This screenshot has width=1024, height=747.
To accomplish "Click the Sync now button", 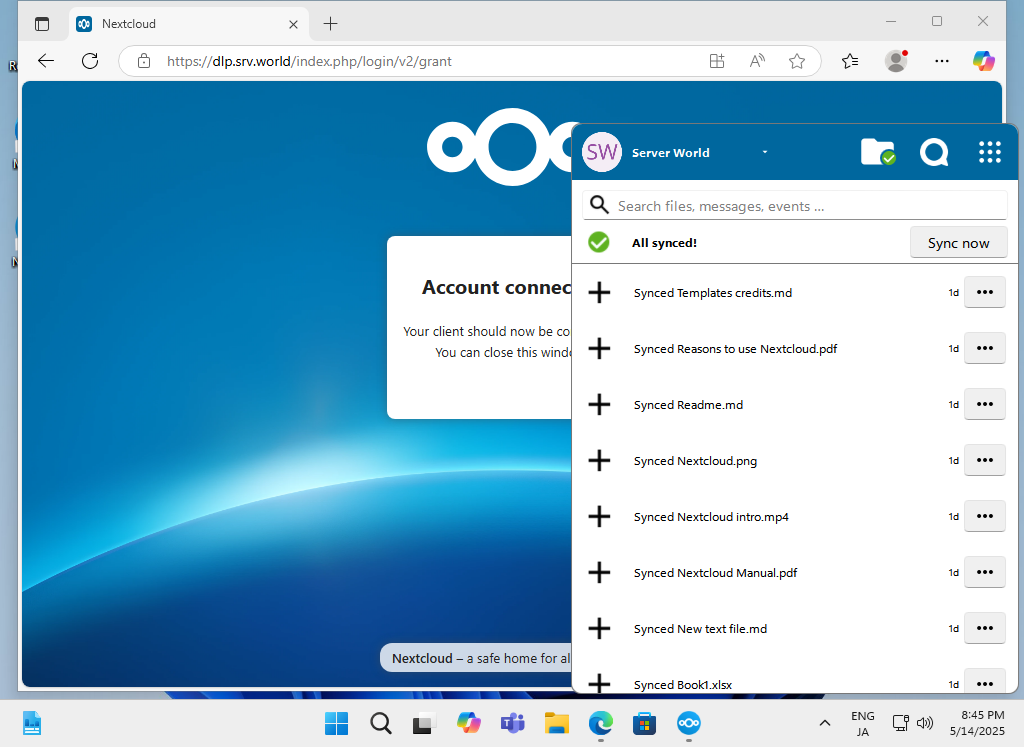I will coord(958,243).
